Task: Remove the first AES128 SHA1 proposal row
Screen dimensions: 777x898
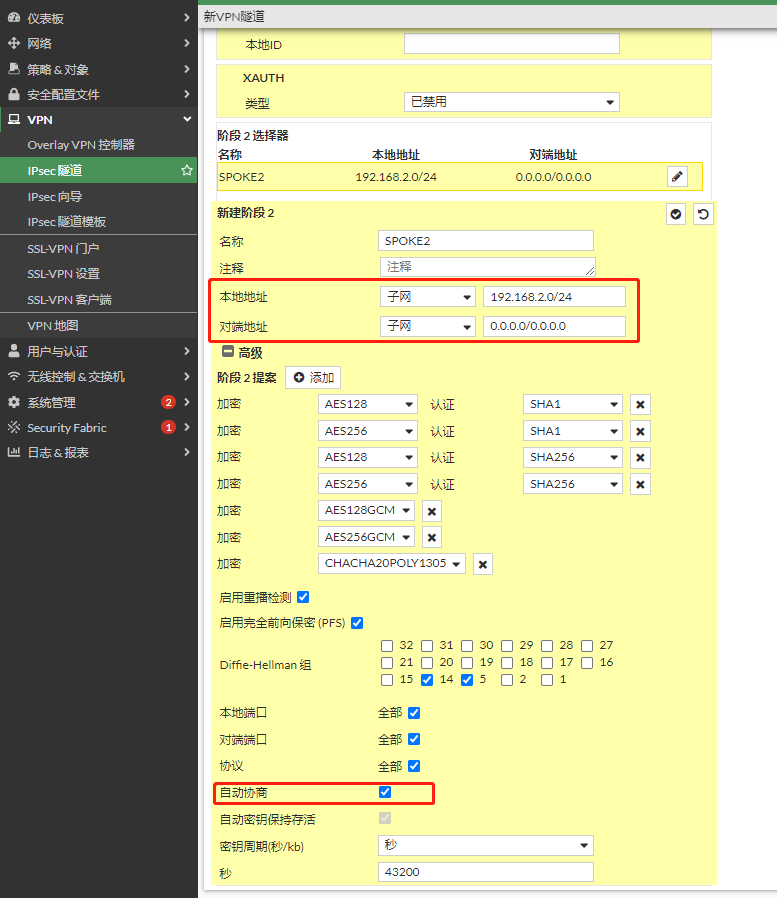Action: click(640, 404)
